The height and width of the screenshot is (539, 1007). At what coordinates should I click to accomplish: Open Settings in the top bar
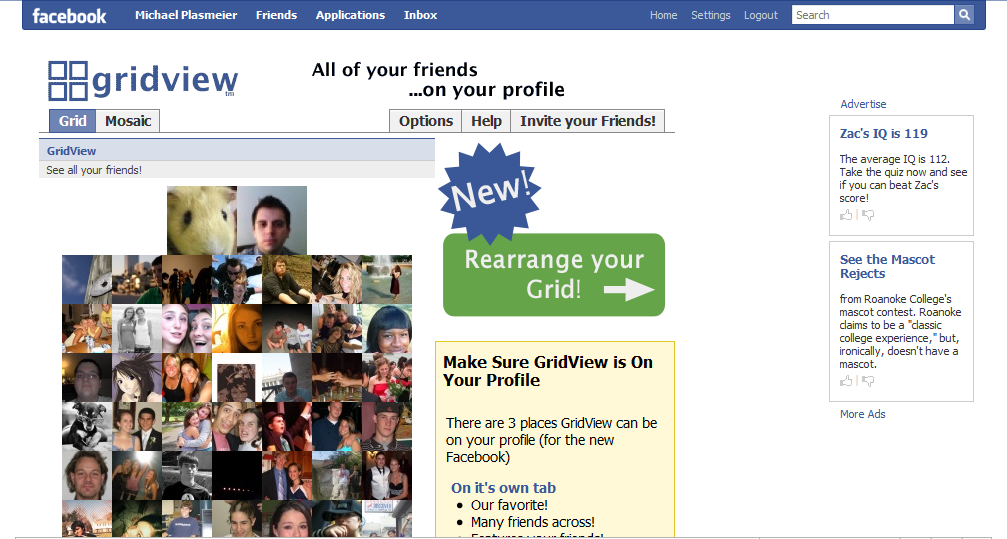click(710, 15)
